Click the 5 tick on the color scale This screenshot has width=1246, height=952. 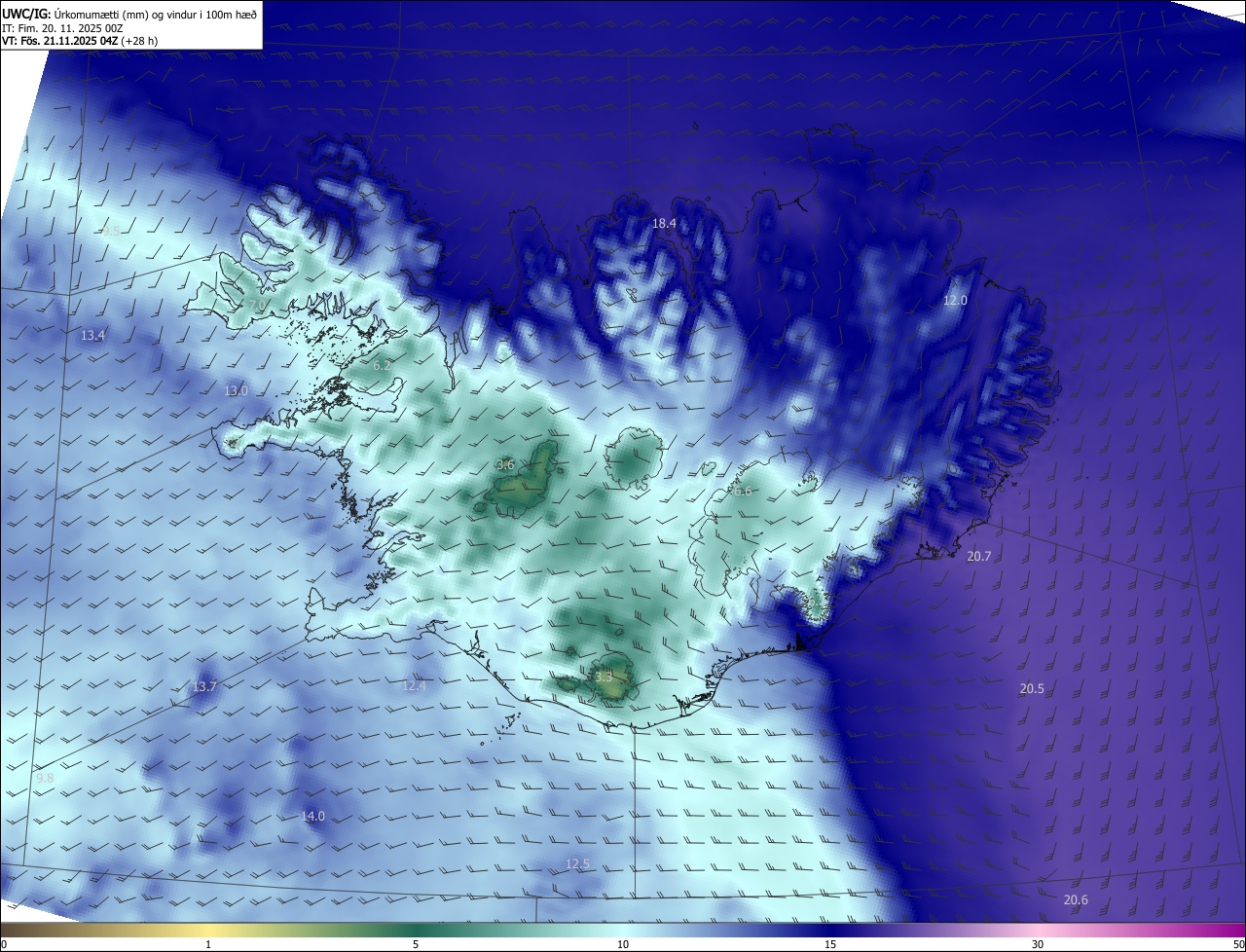(x=416, y=944)
